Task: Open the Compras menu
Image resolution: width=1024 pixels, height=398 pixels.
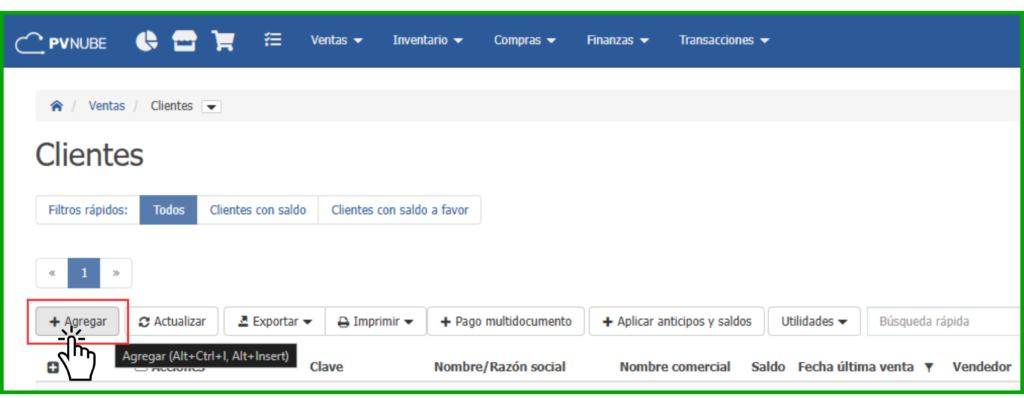Action: (x=525, y=40)
